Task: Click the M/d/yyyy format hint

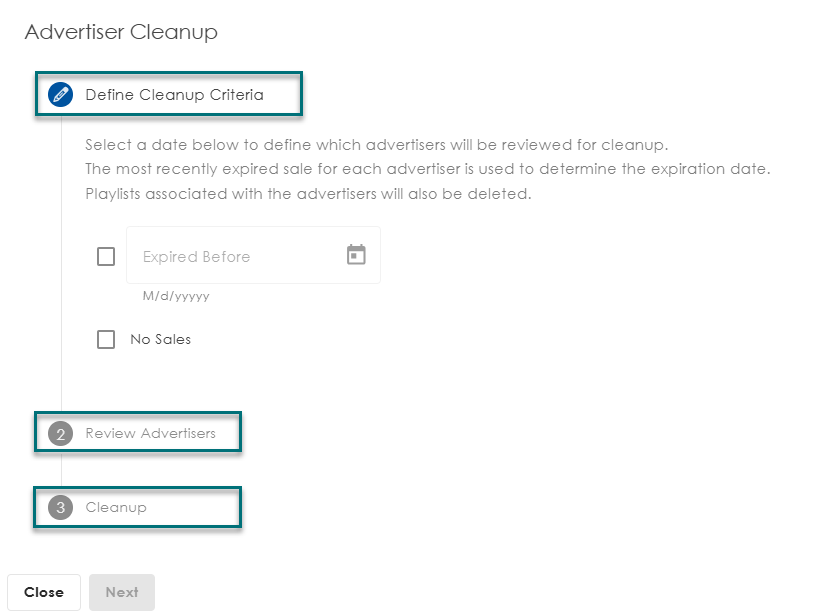Action: [176, 296]
